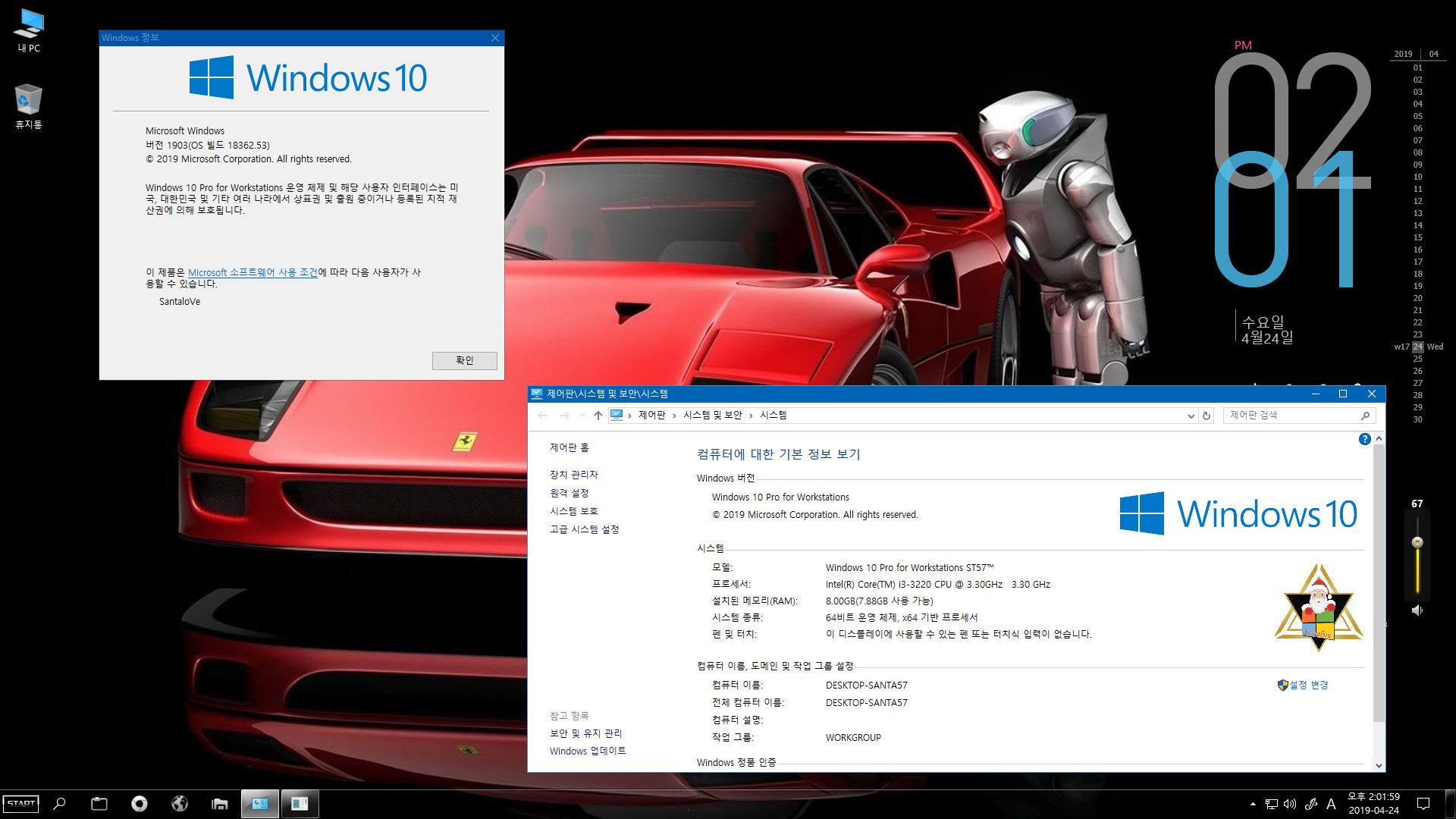Click search magnifier in 제어판 검색 box
This screenshot has width=1456, height=819.
coord(1365,416)
